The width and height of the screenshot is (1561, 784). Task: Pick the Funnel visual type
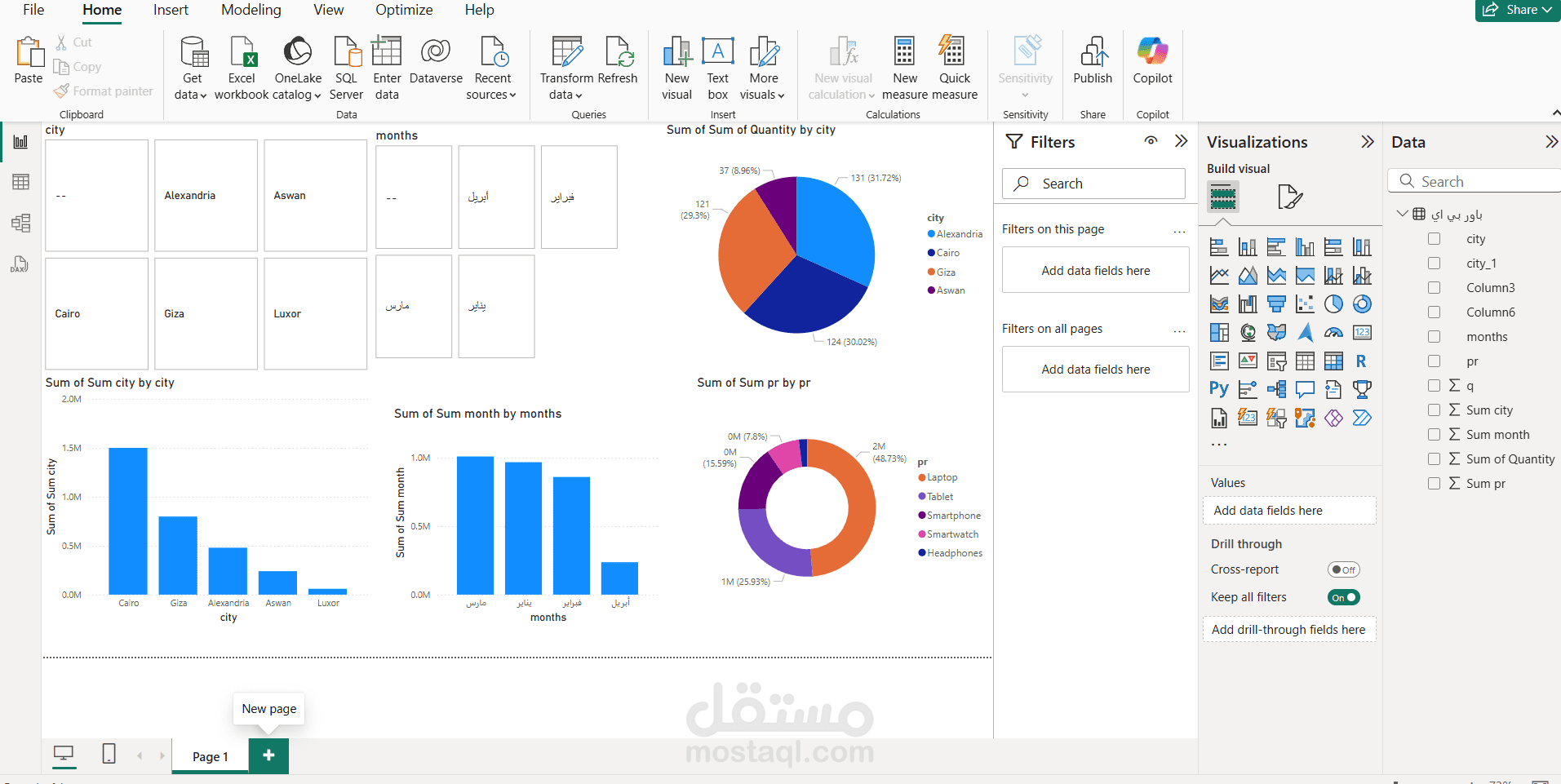(1276, 304)
